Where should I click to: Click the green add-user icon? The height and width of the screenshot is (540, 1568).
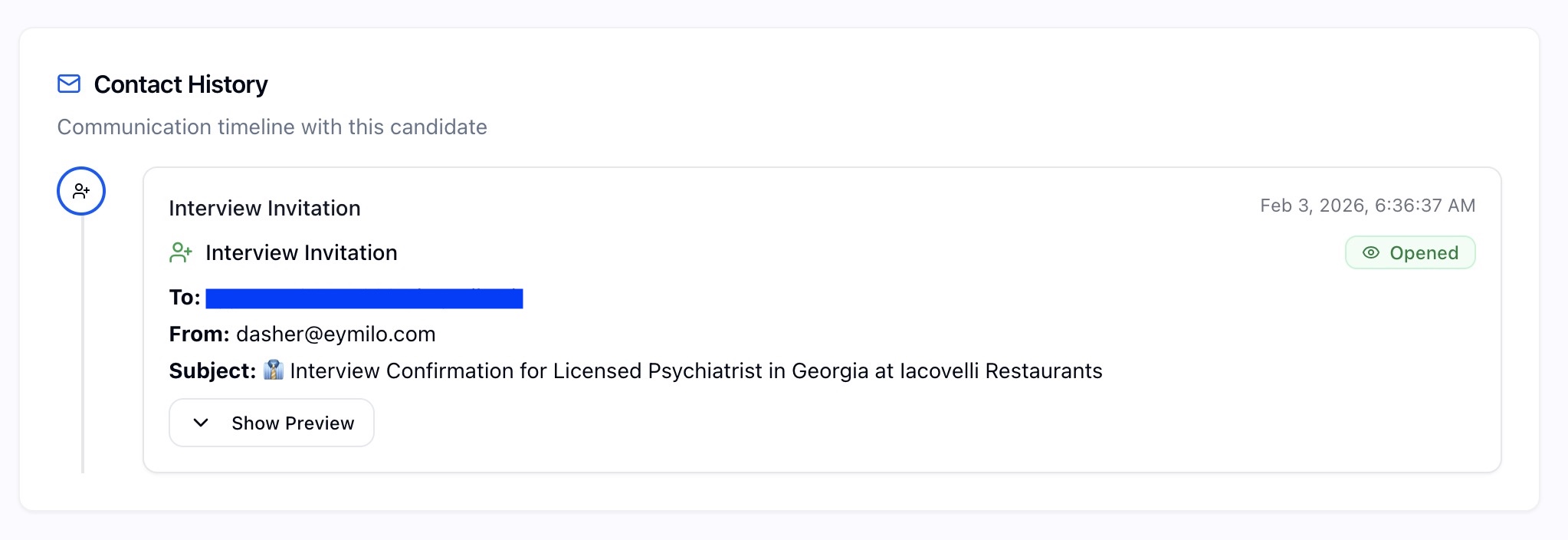[x=181, y=252]
